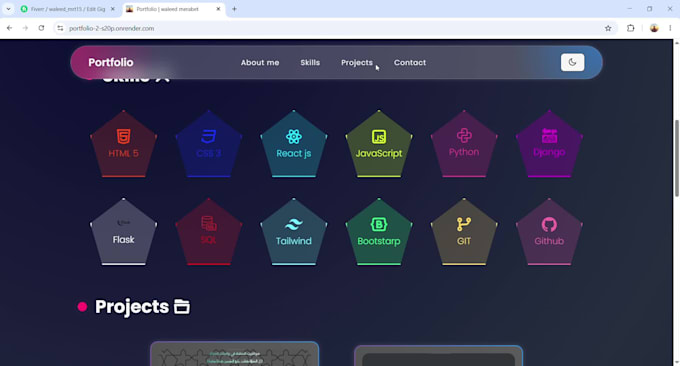Bookmark this page with the star icon
Image resolution: width=680 pixels, height=366 pixels.
point(608,28)
